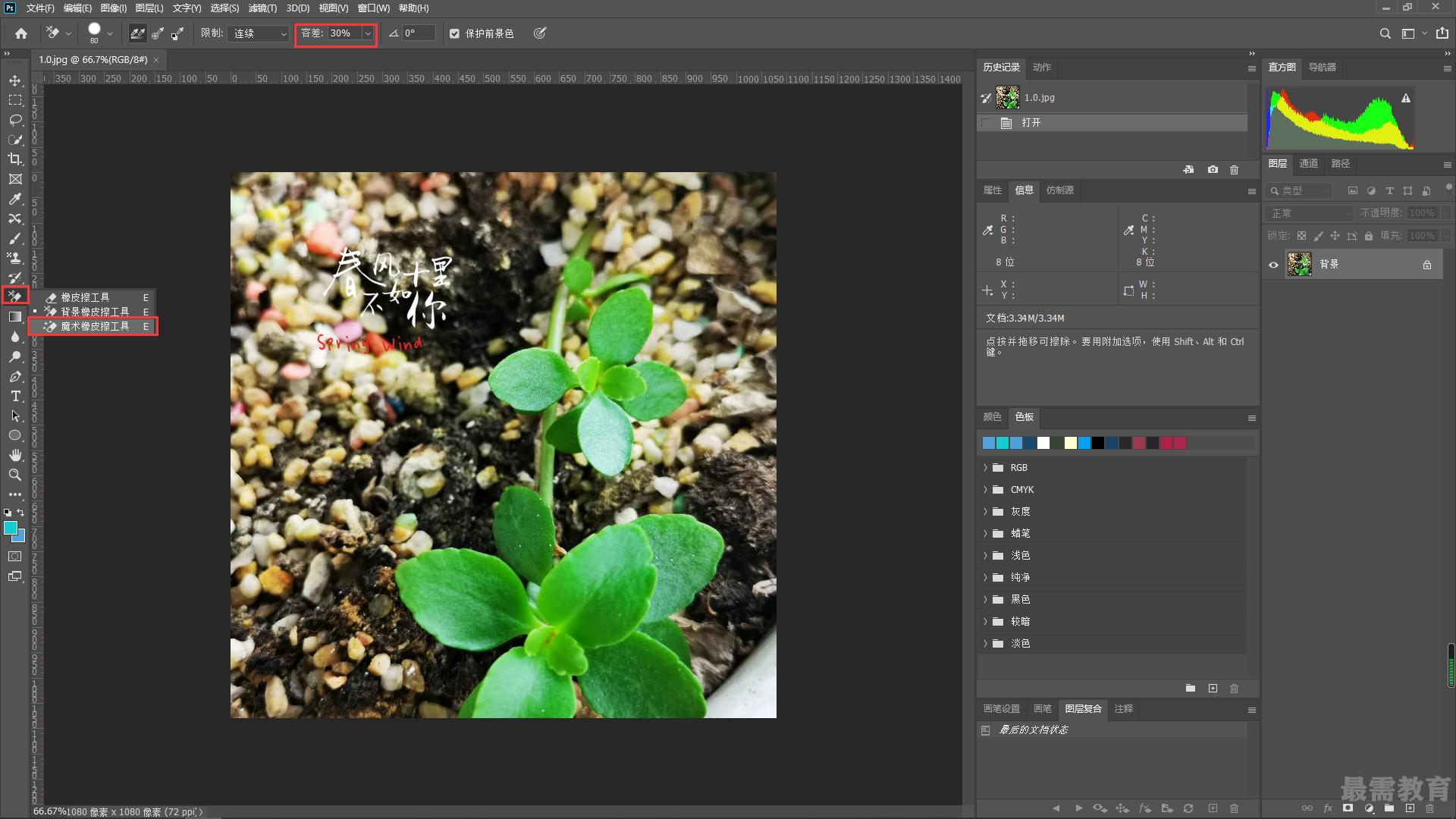Viewport: 1456px width, 819px height.
Task: Delete current state in History panel
Action: click(1234, 170)
